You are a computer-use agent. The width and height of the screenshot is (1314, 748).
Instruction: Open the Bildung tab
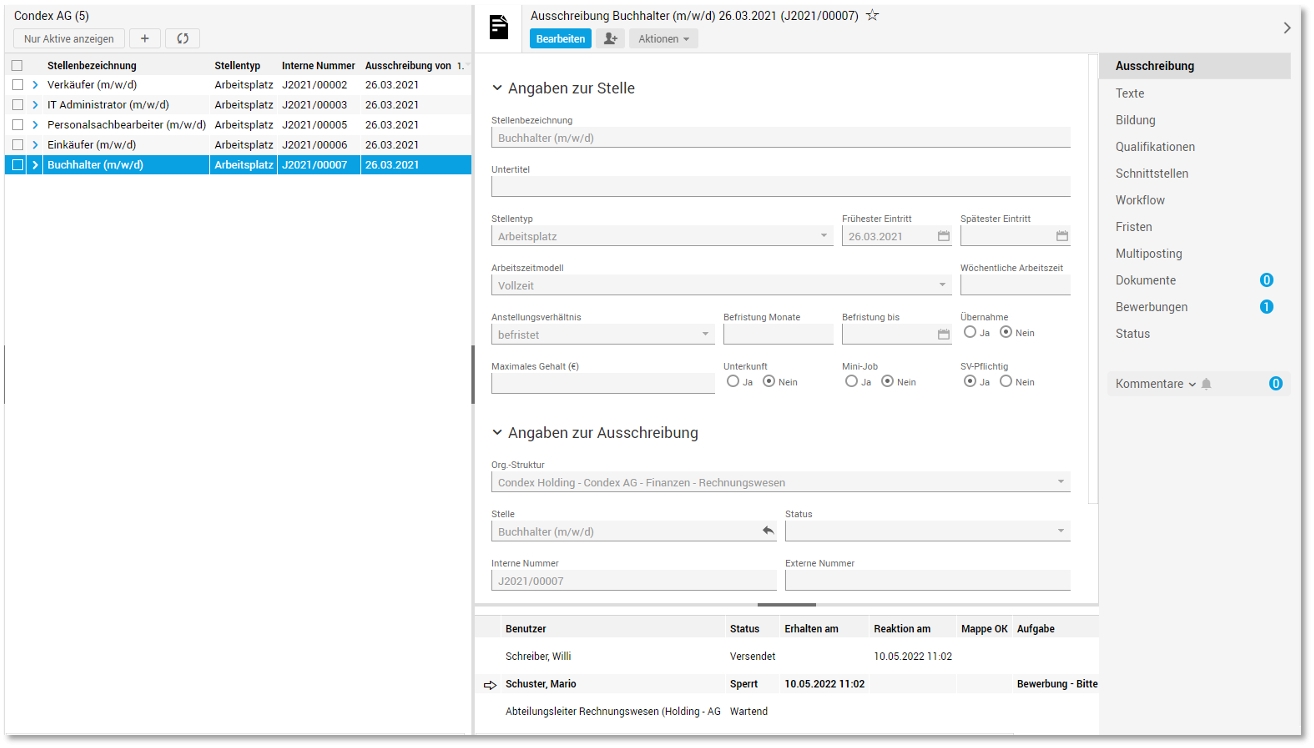pyautogui.click(x=1135, y=120)
